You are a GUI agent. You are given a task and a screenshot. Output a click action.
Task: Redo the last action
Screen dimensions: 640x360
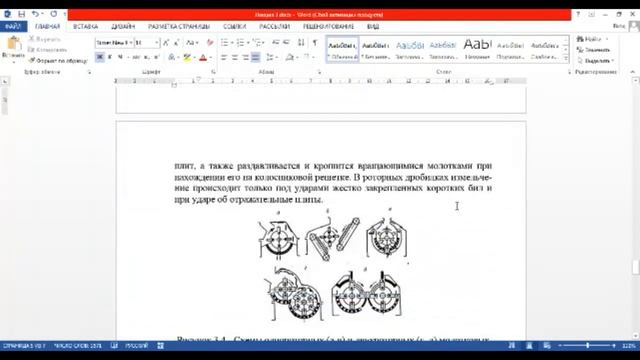(x=54, y=14)
